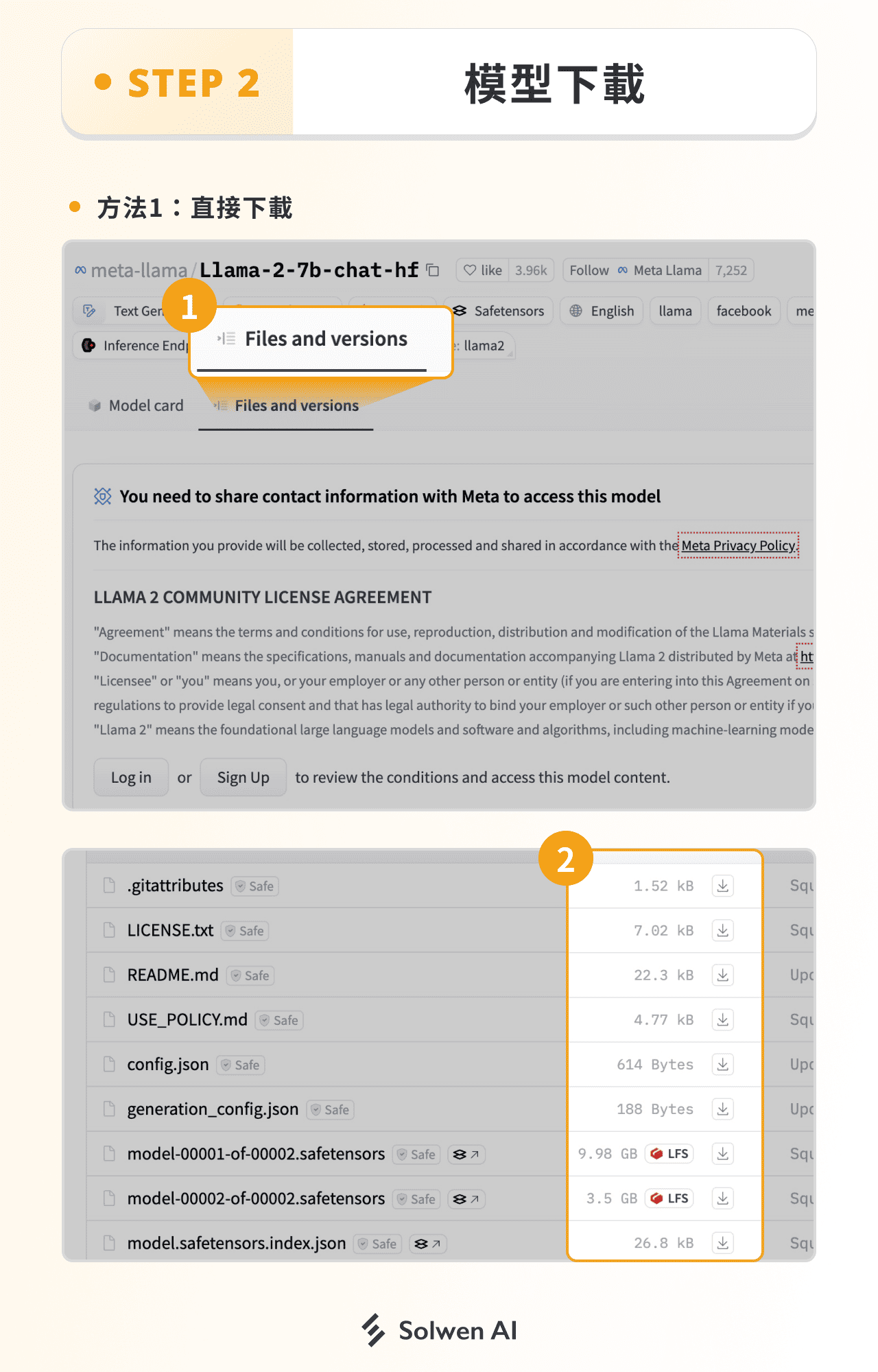This screenshot has width=878, height=1372.
Task: Open safetensors viewer icon for model-00001
Action: point(466,1155)
